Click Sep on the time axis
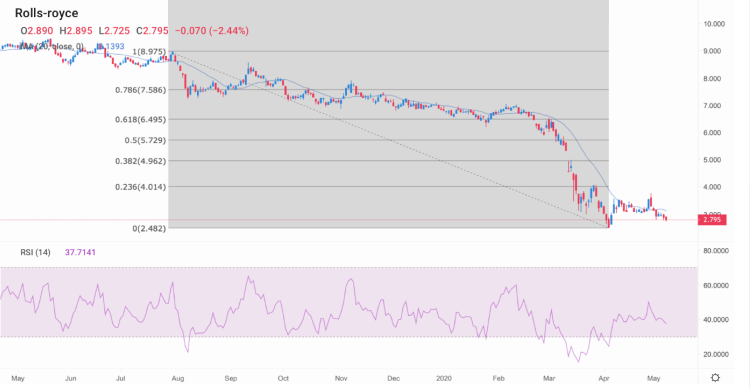This screenshot has width=750, height=389. pos(231,378)
